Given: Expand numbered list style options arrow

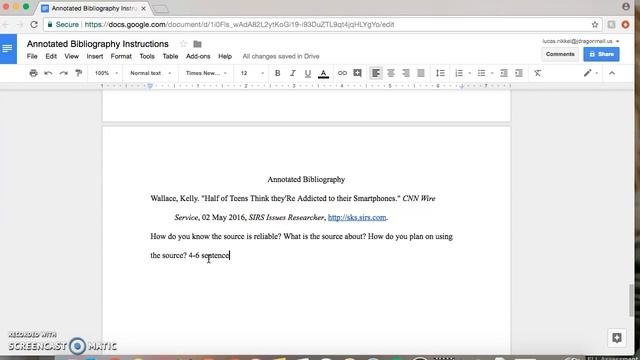Looking at the screenshot, I should 469,73.
